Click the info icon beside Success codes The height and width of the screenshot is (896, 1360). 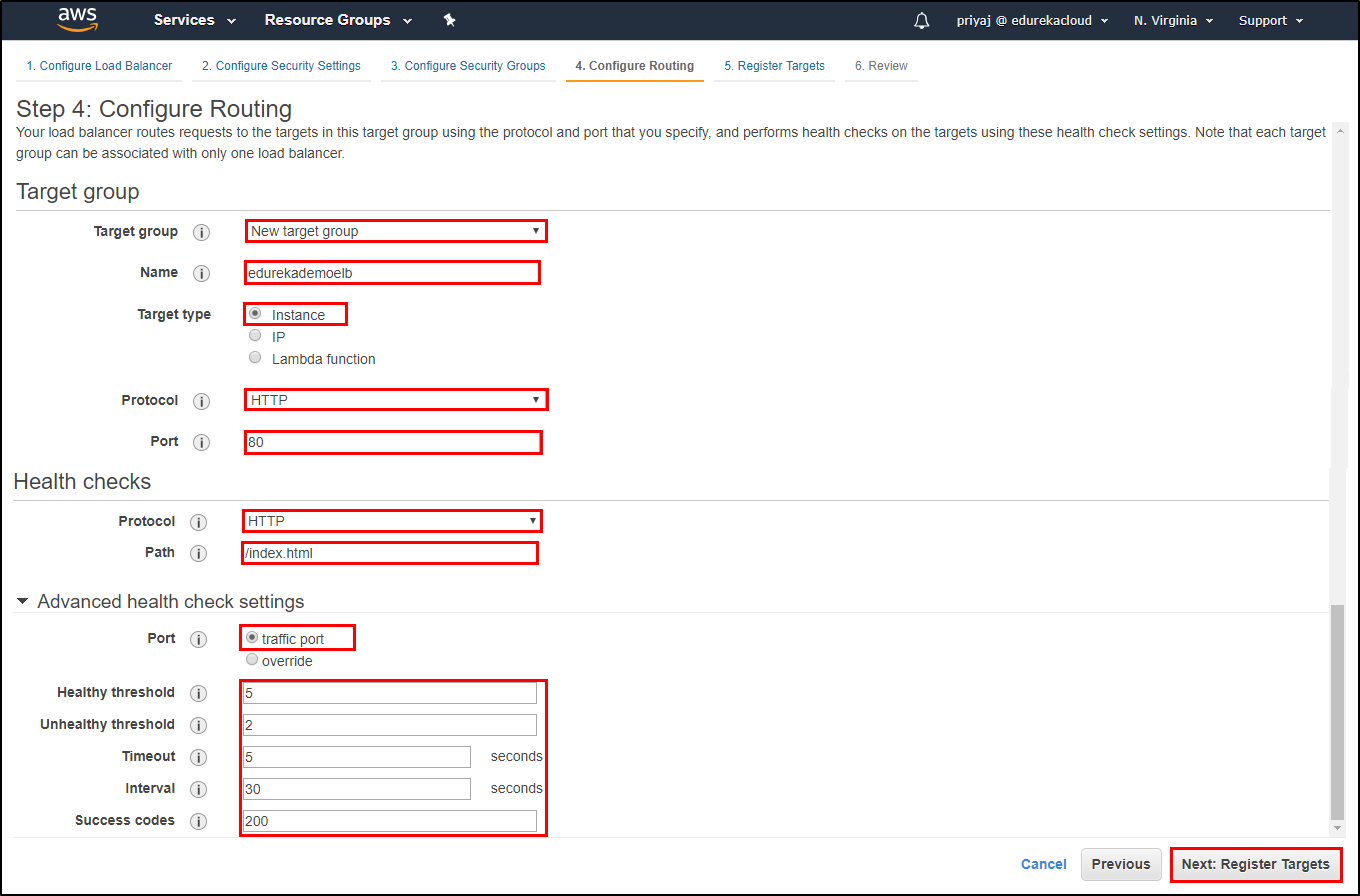(198, 821)
